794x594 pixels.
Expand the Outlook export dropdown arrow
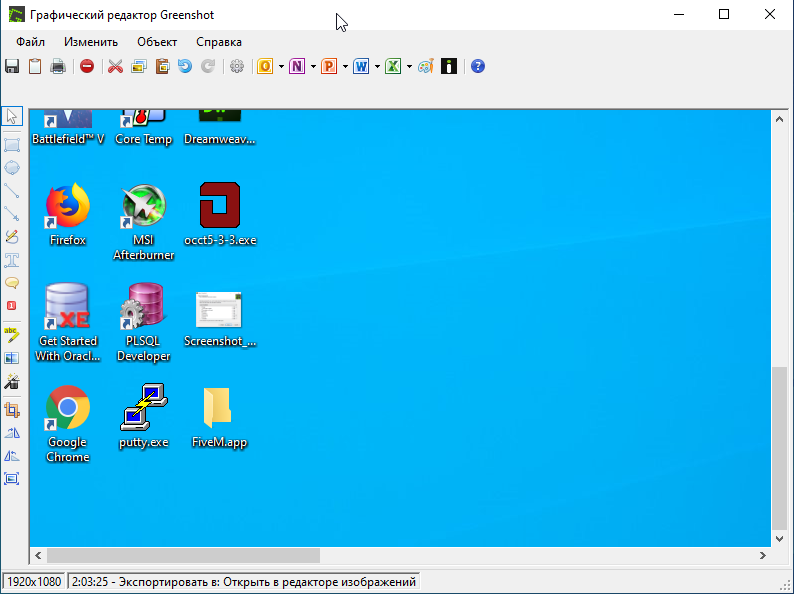pyautogui.click(x=281, y=66)
